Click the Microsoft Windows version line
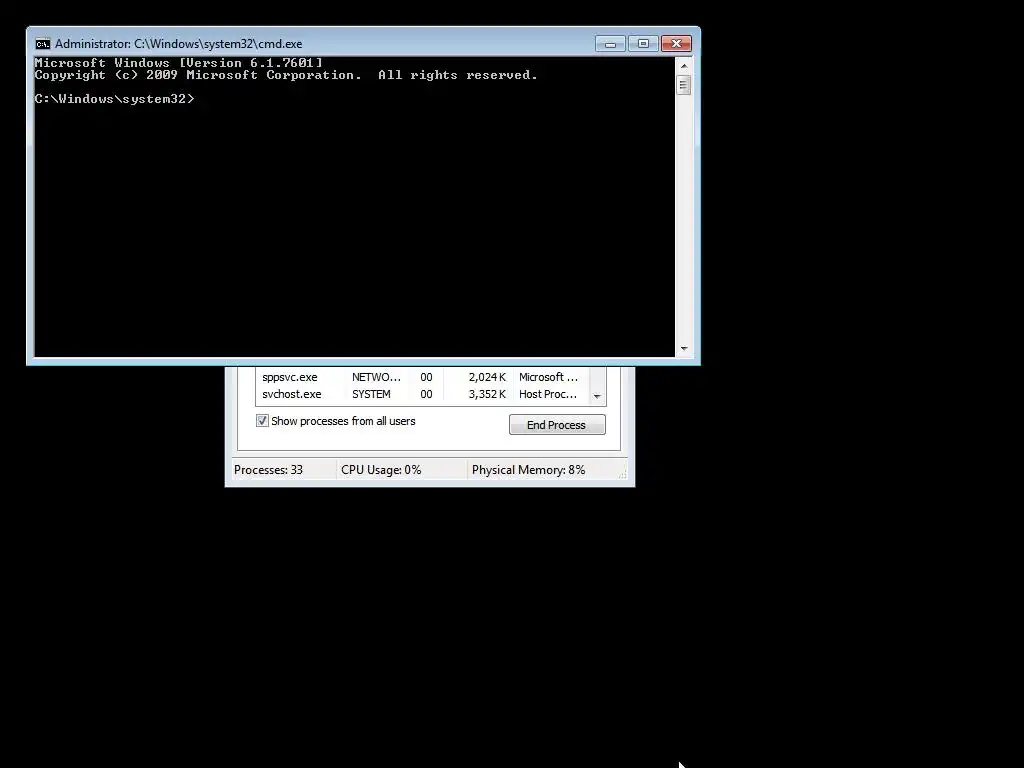The width and height of the screenshot is (1024, 768). coord(178,63)
